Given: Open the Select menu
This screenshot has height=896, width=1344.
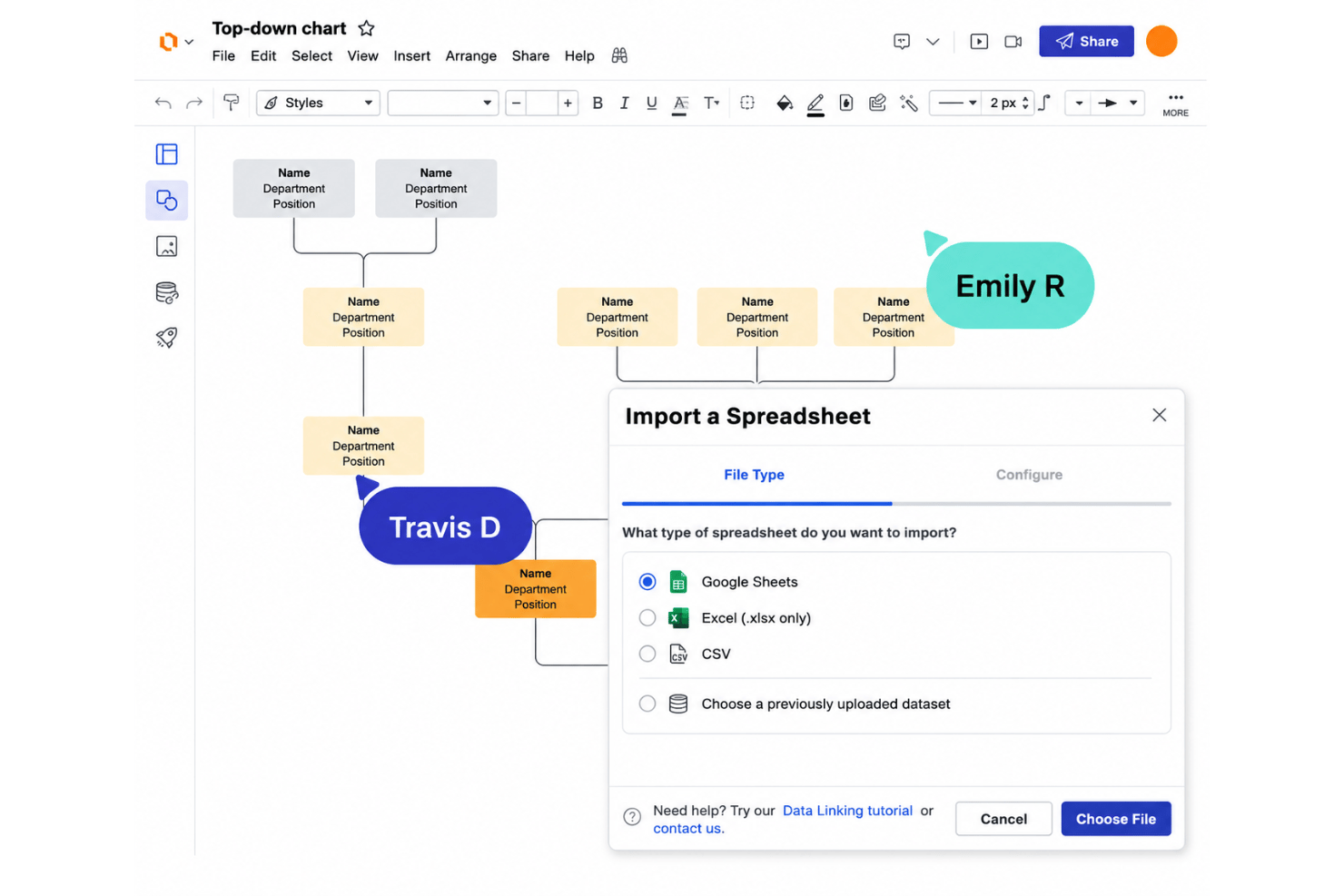Looking at the screenshot, I should click(x=311, y=56).
